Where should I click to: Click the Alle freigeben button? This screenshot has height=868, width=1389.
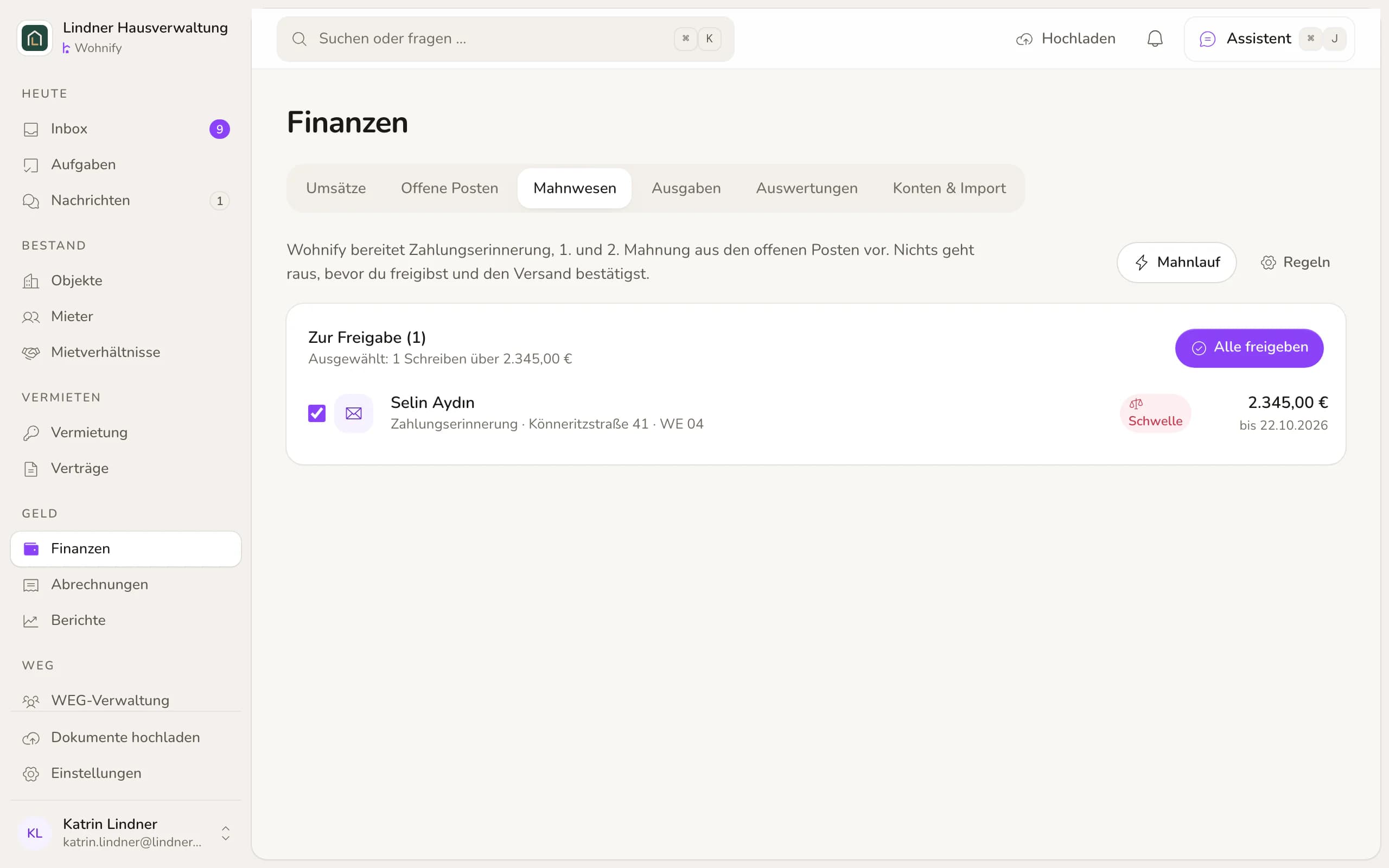point(1249,348)
